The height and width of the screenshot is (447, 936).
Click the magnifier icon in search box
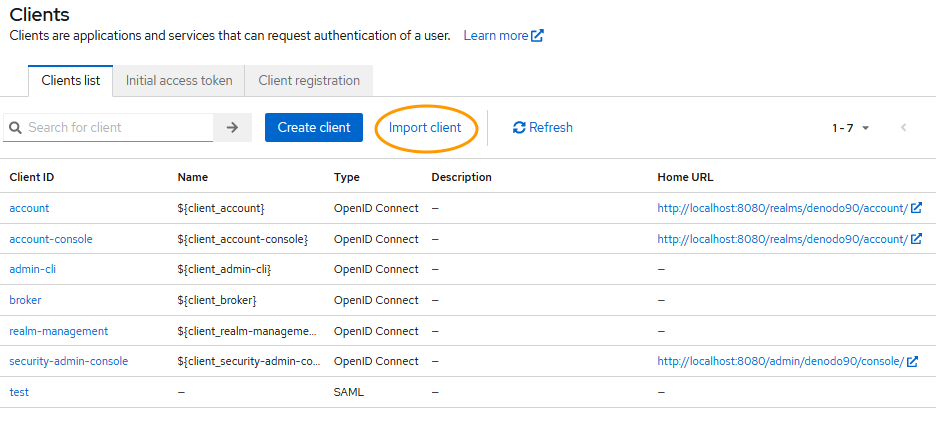click(16, 128)
